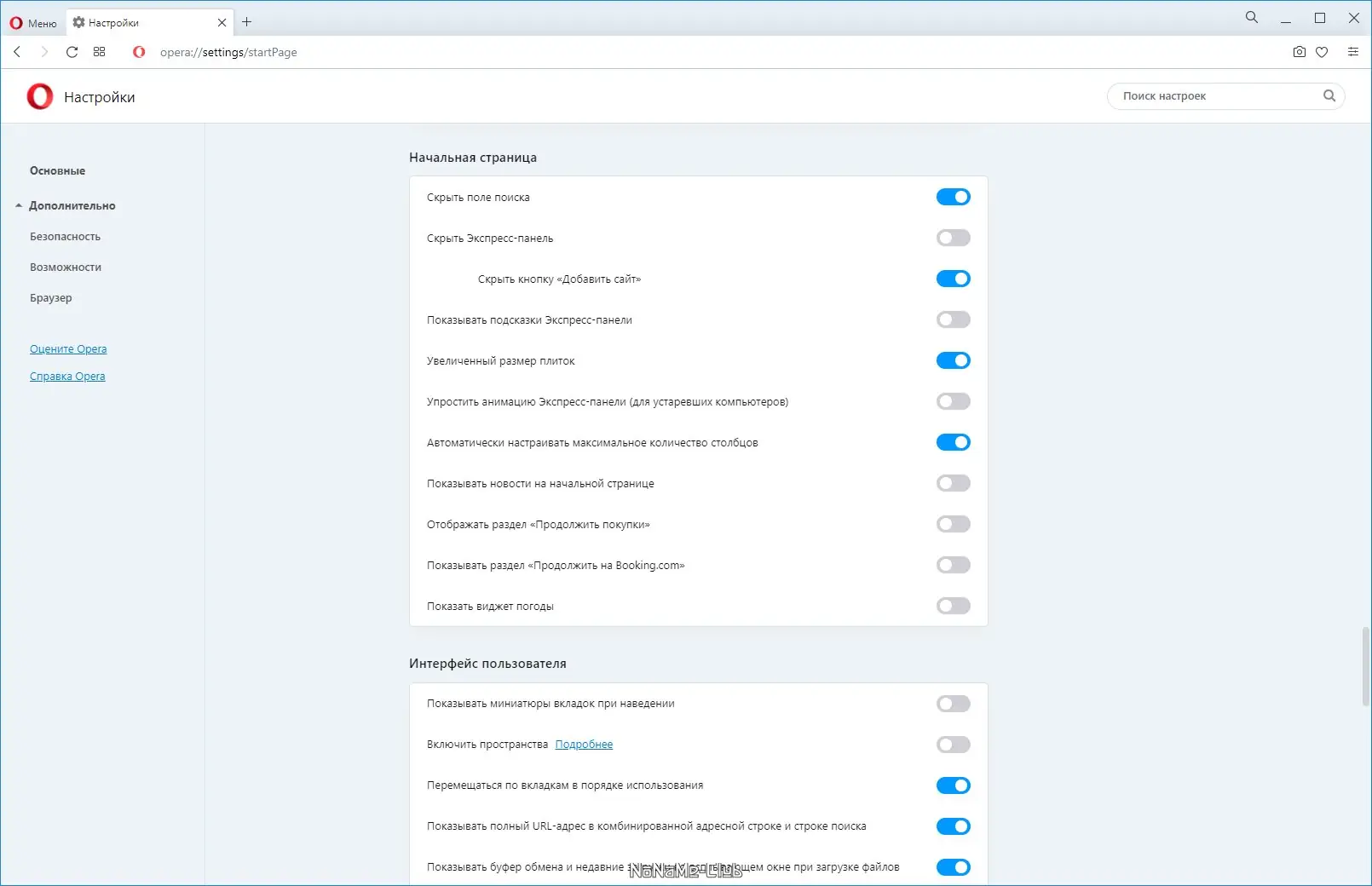Open the Подробнее link about spaces

click(x=585, y=744)
